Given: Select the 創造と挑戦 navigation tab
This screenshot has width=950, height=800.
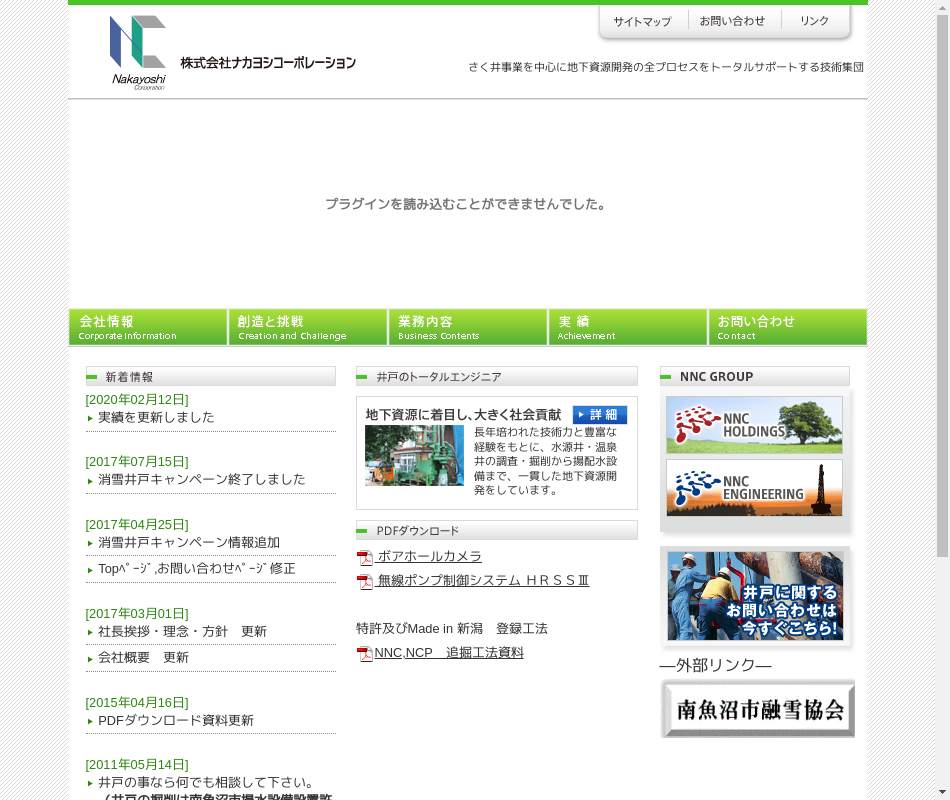Looking at the screenshot, I should pyautogui.click(x=308, y=327).
